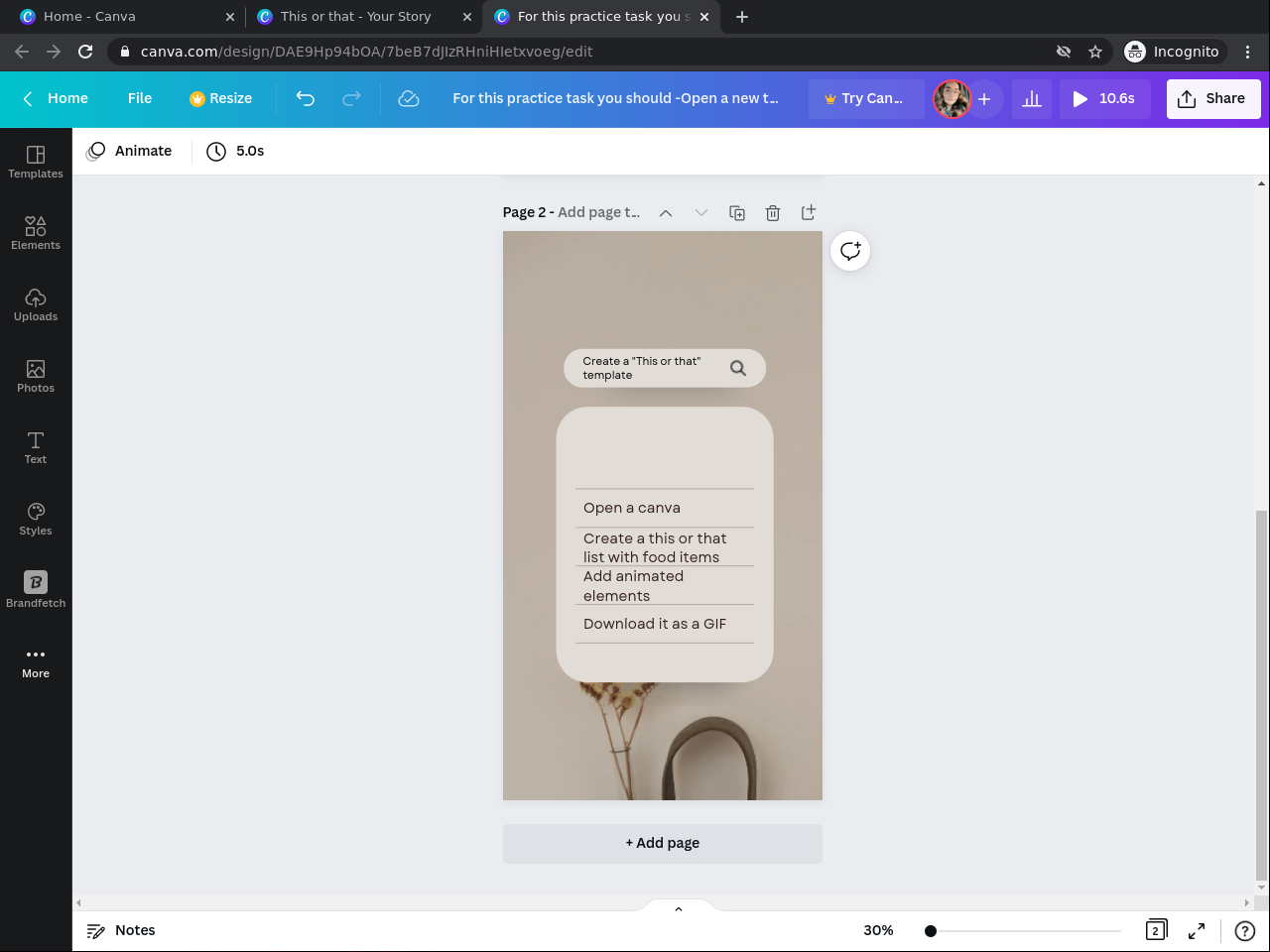1270x952 pixels.
Task: Open the Resize menu
Action: pos(220,98)
